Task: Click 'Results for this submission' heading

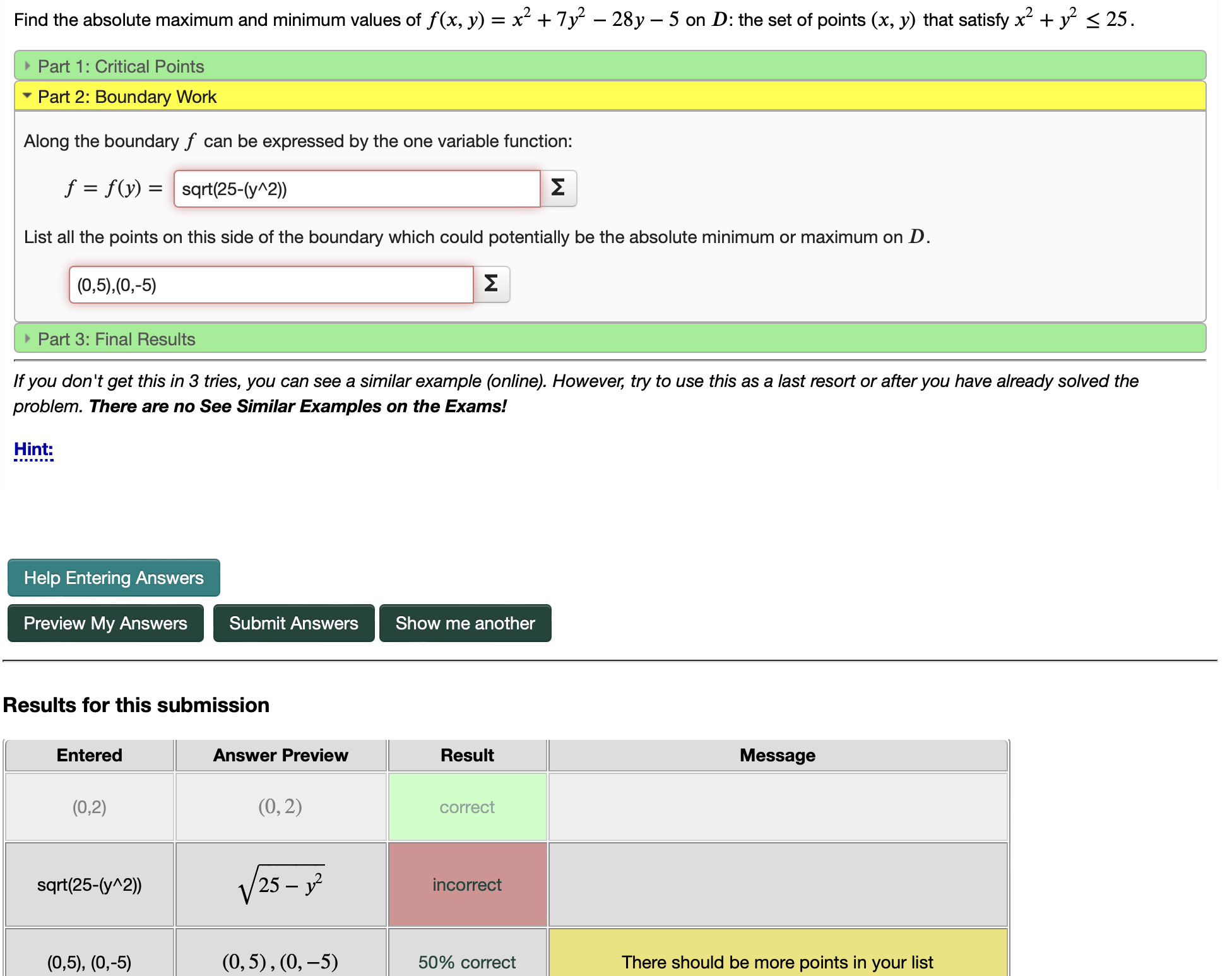Action: pyautogui.click(x=136, y=705)
